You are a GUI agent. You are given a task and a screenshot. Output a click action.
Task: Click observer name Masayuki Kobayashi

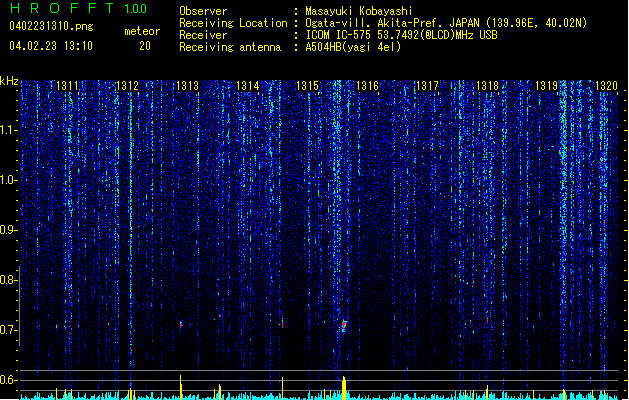359,11
